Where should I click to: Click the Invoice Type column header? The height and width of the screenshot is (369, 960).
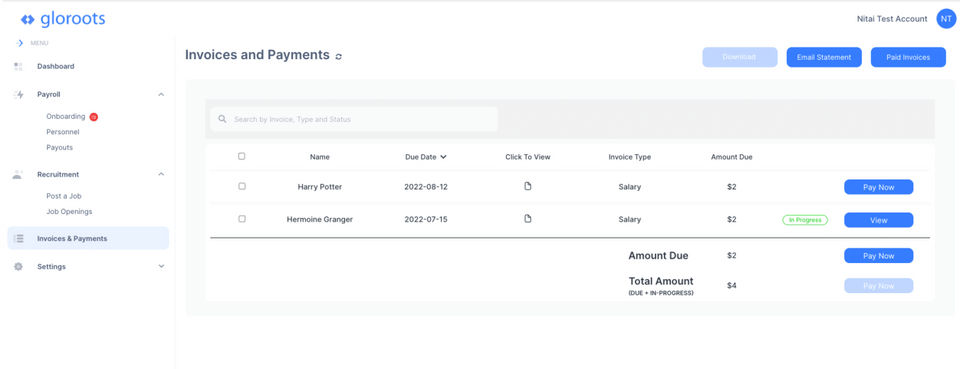coord(629,157)
